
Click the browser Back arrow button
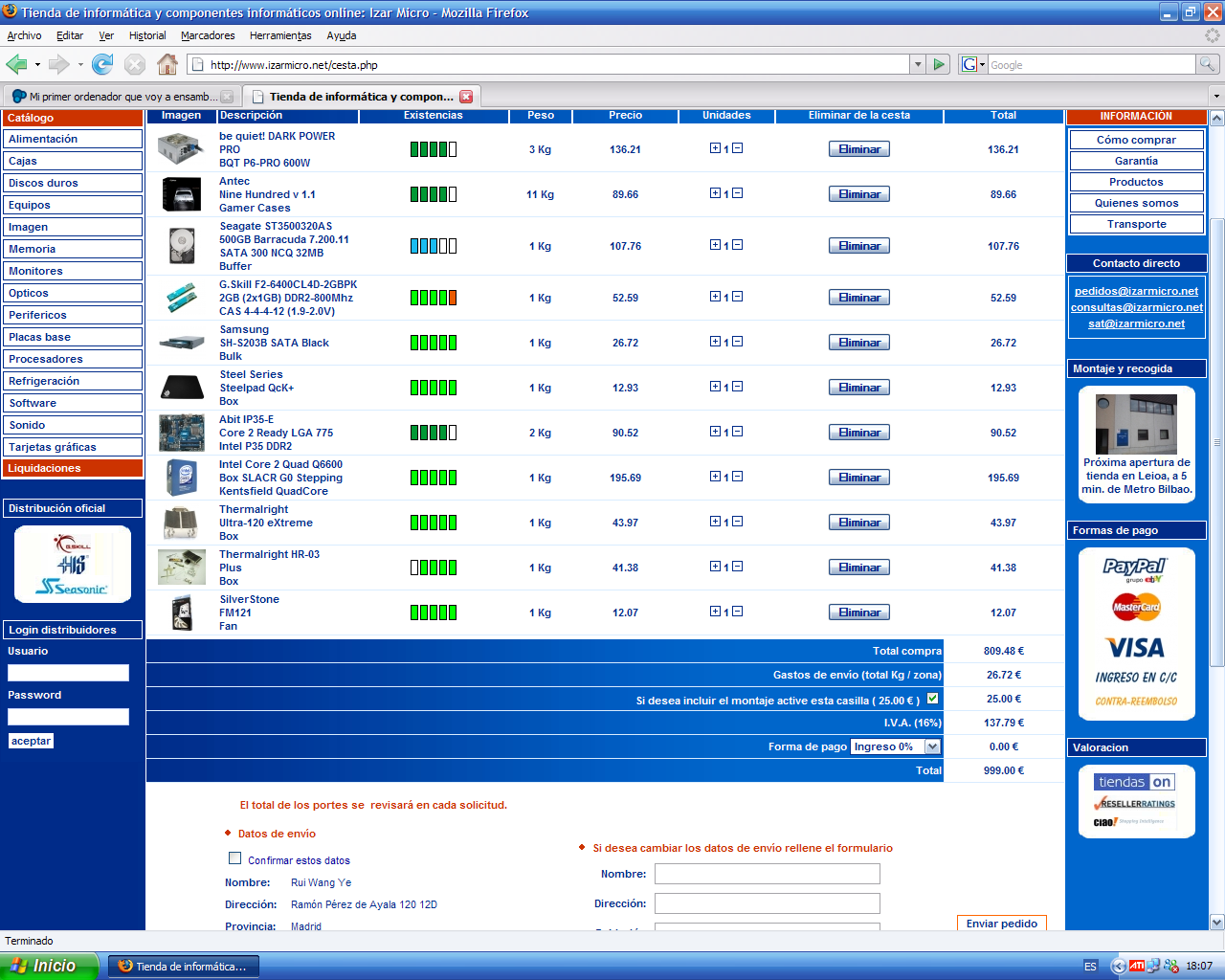pos(16,64)
